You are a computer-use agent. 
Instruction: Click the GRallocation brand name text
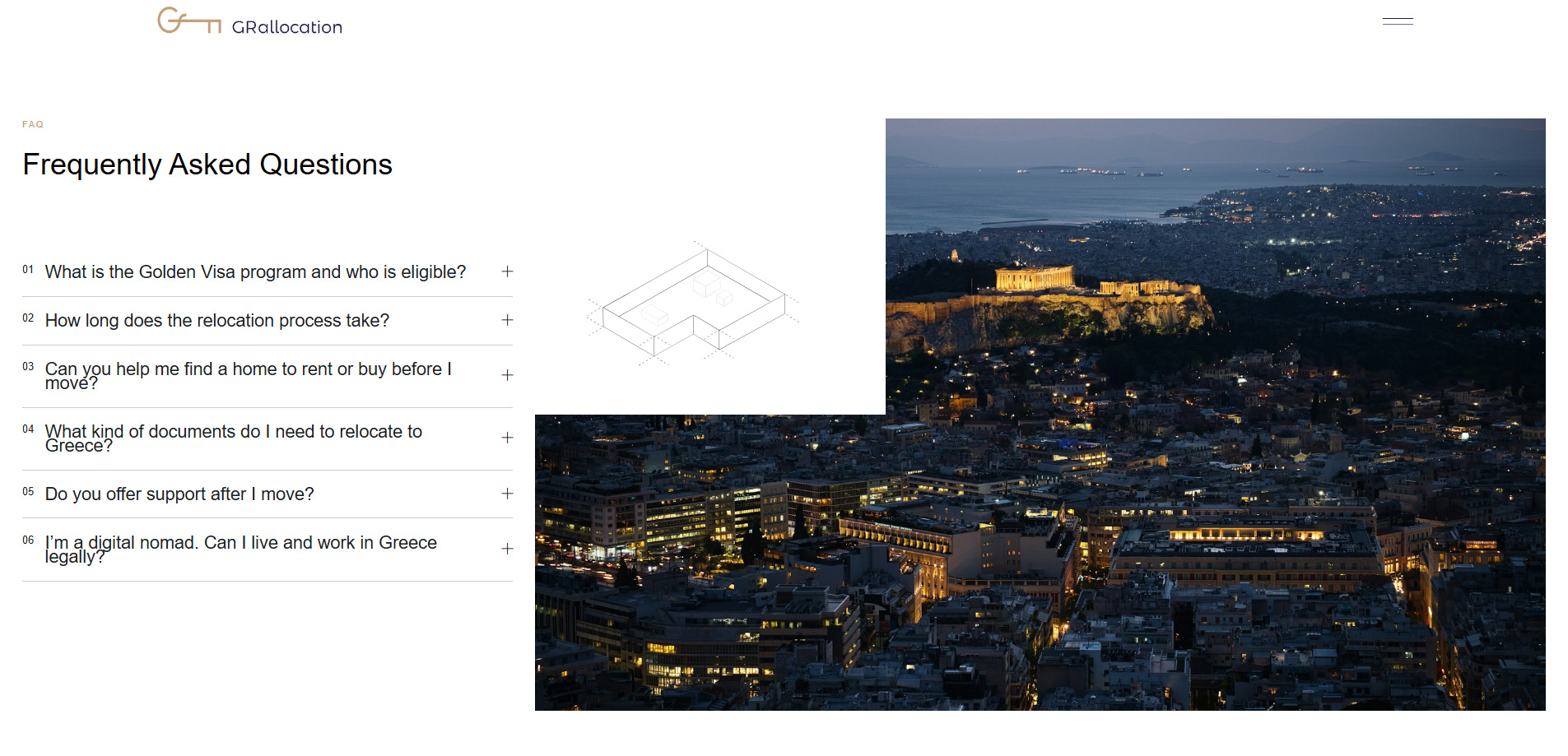[x=286, y=27]
